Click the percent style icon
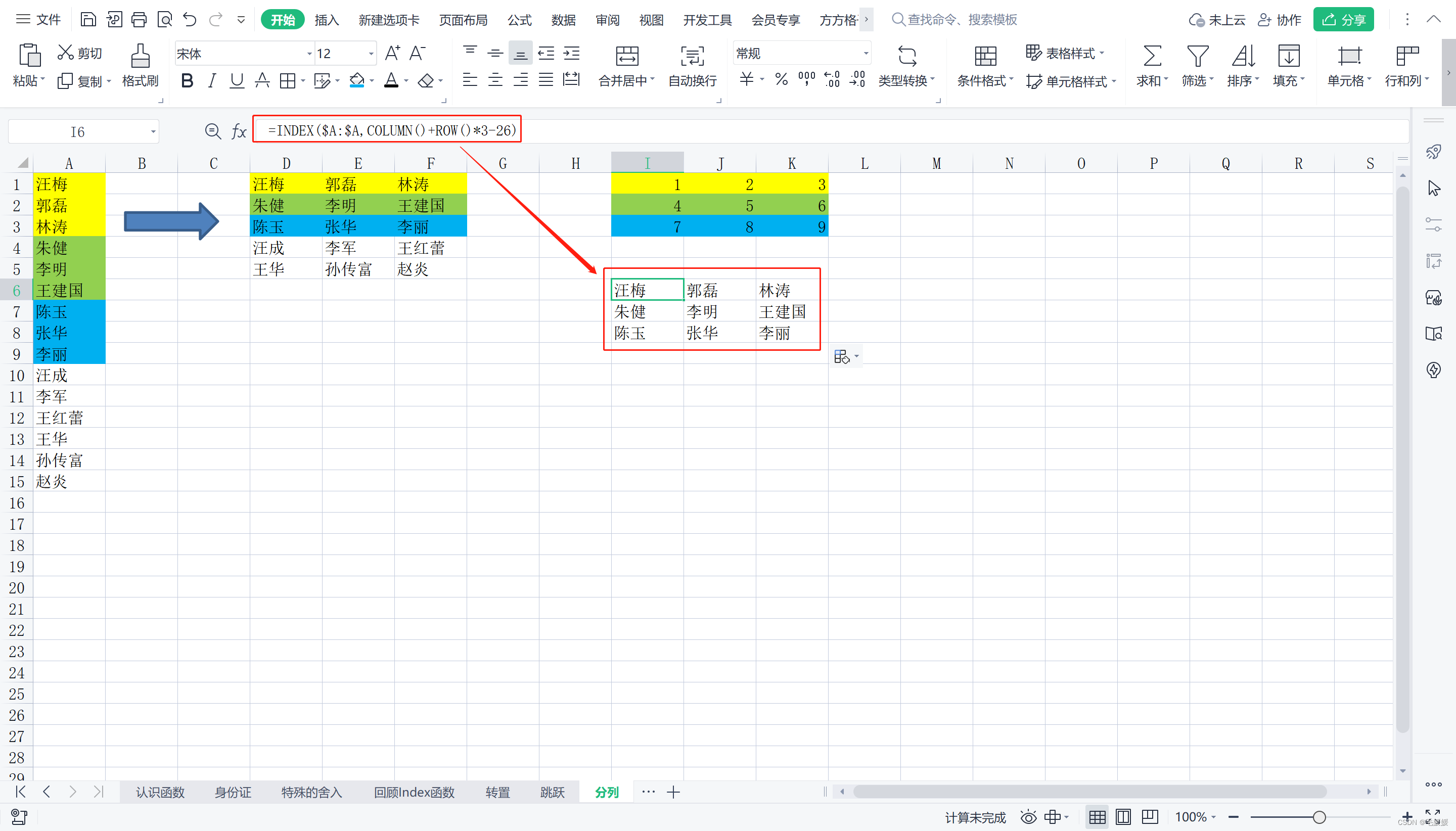1456x831 pixels. pyautogui.click(x=782, y=79)
